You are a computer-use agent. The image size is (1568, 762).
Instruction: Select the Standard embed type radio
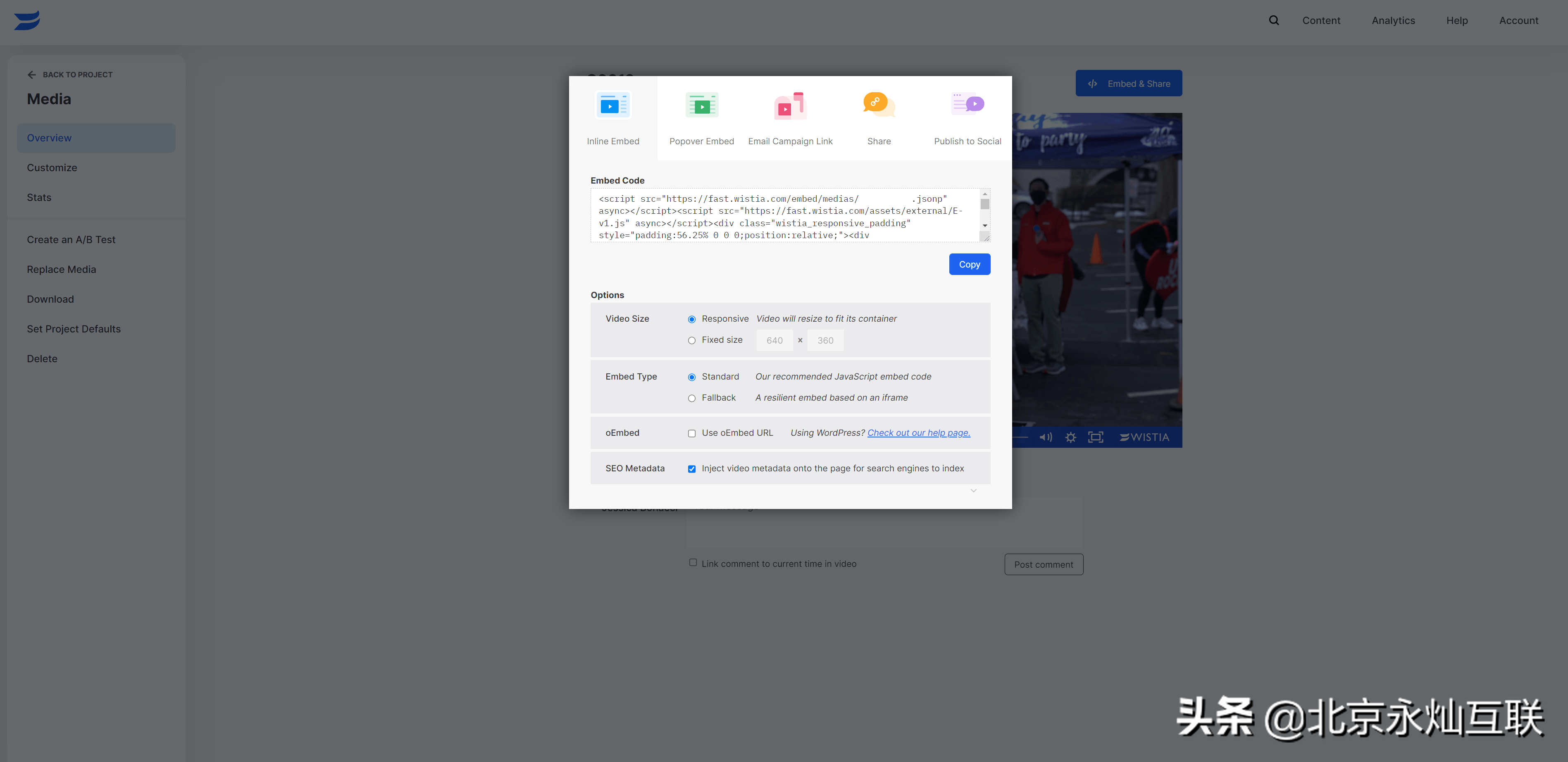click(691, 377)
